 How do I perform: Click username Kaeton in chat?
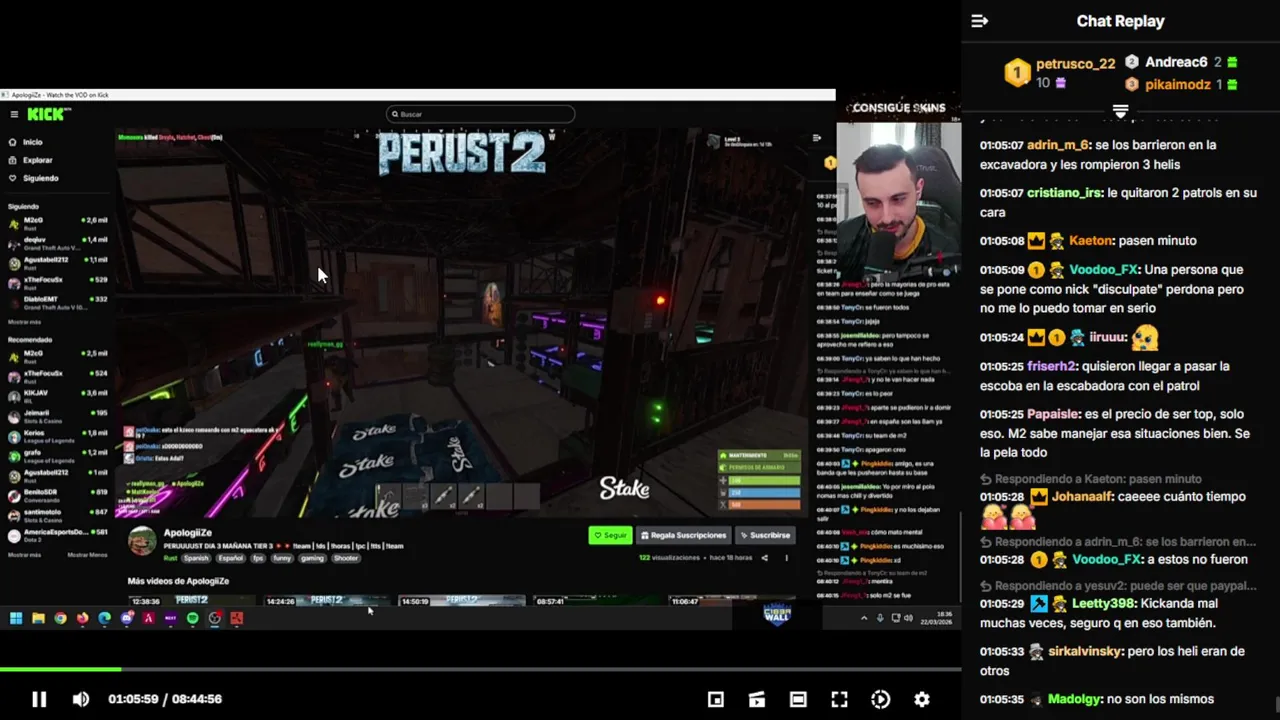(1090, 241)
